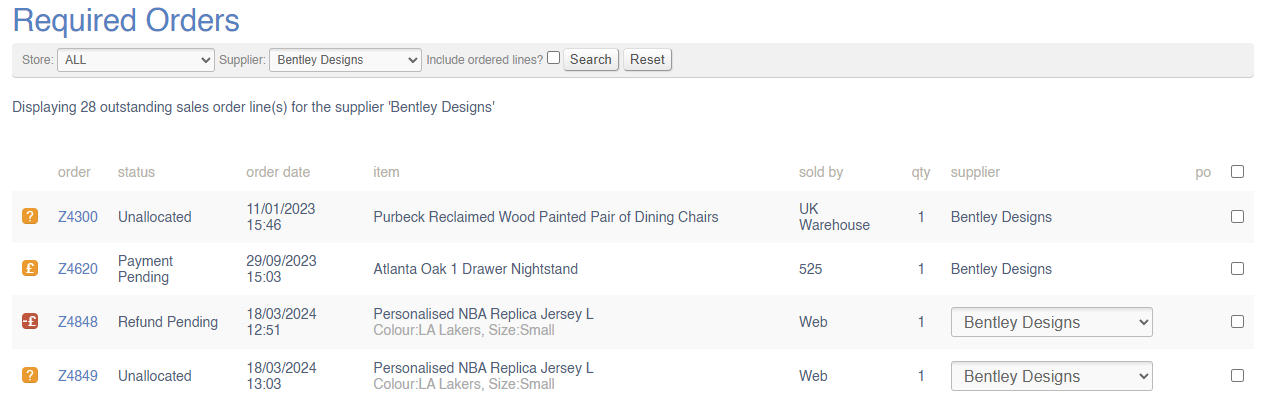This screenshot has height=403, width=1266.
Task: Click the Unallocated question-mark icon for order Z4300
Action: pyautogui.click(x=30, y=216)
